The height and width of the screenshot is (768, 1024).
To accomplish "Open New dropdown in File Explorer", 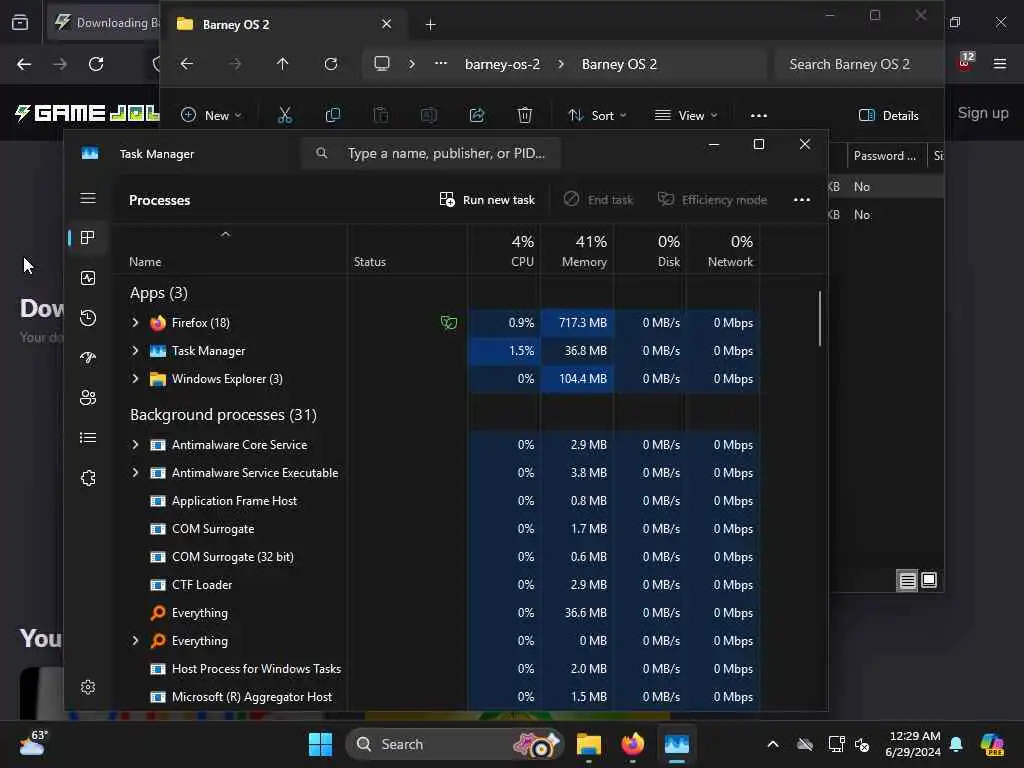I will (x=211, y=116).
